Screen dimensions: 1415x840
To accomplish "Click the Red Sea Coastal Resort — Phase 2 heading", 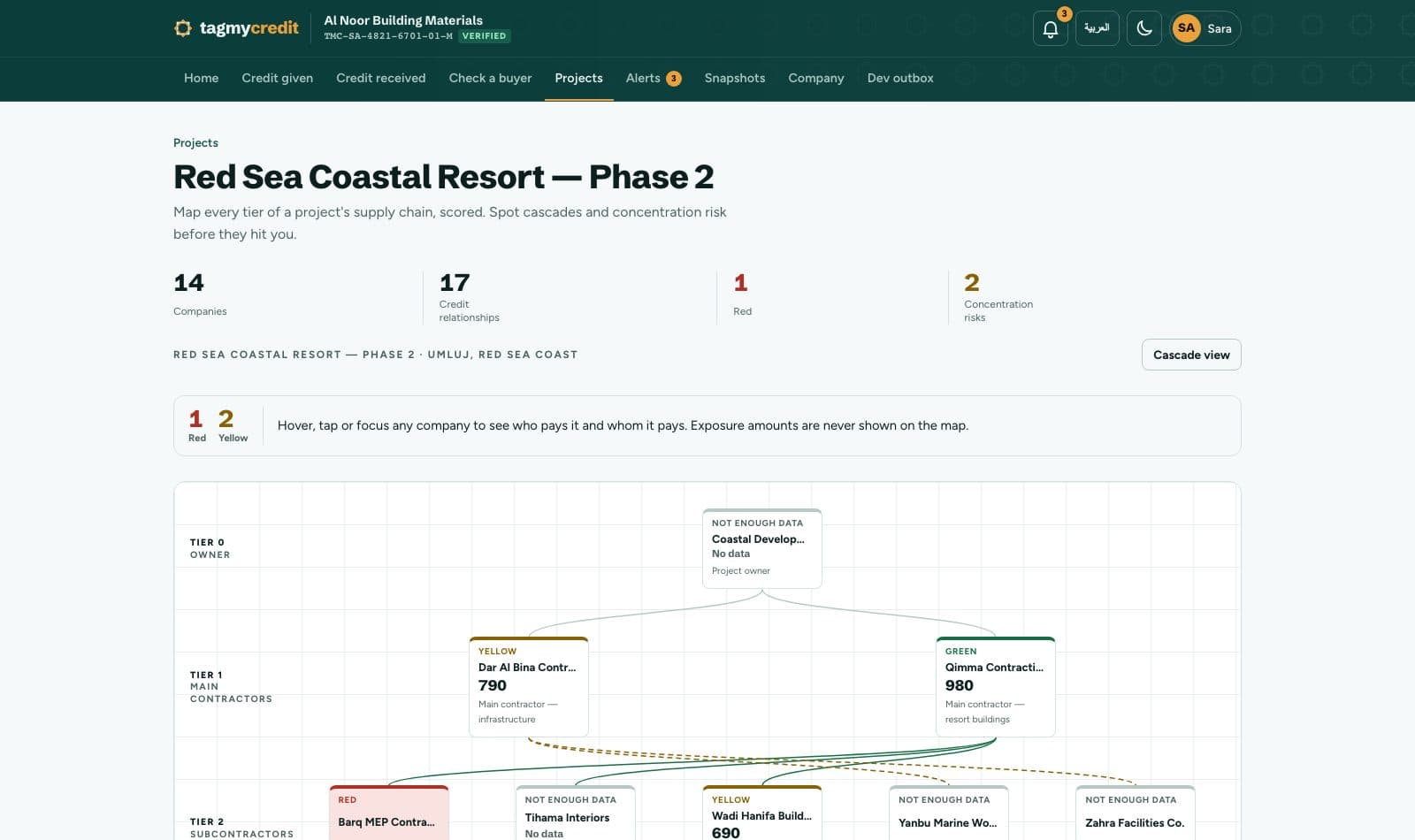I will point(443,177).
